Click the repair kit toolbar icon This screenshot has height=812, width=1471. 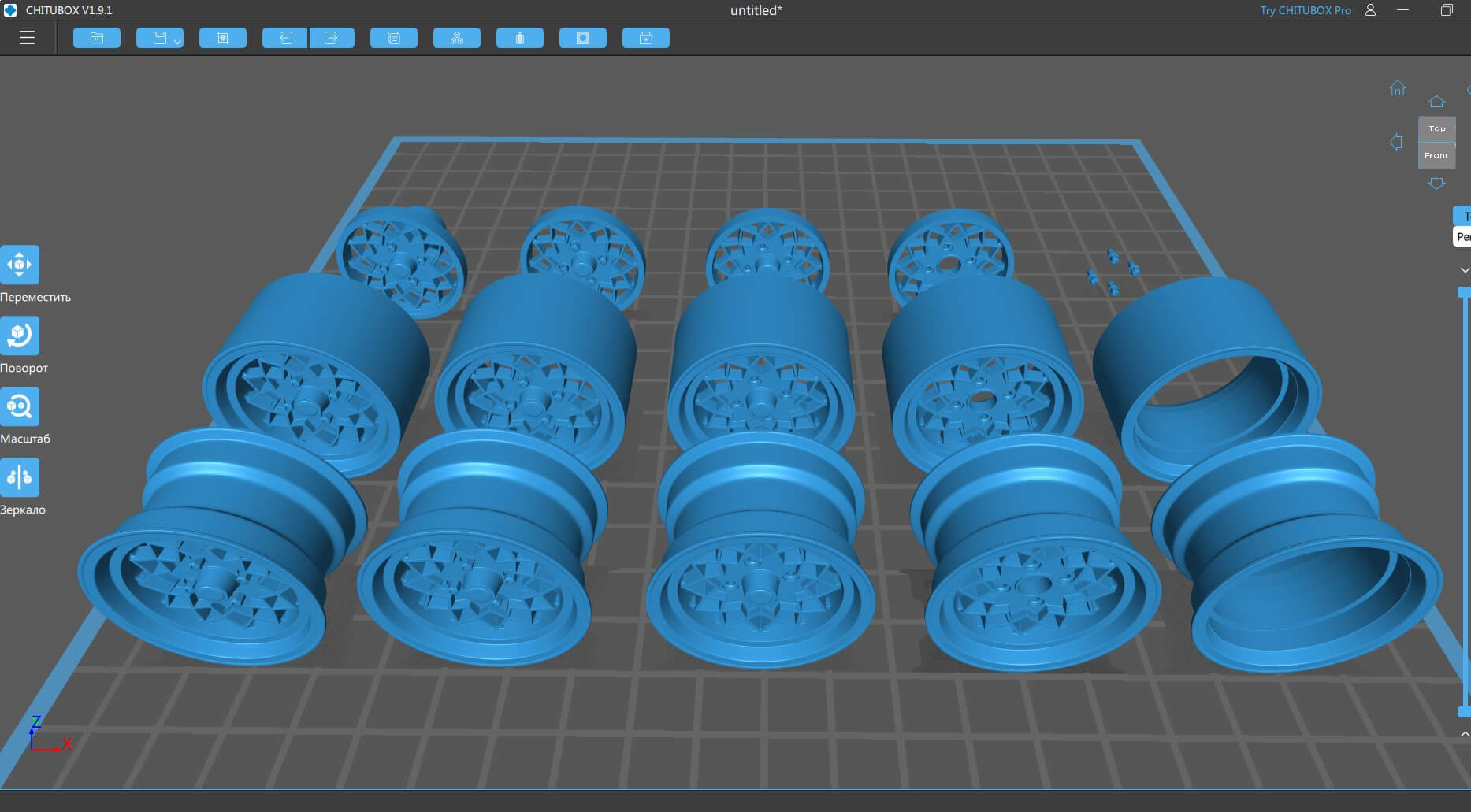[x=646, y=38]
